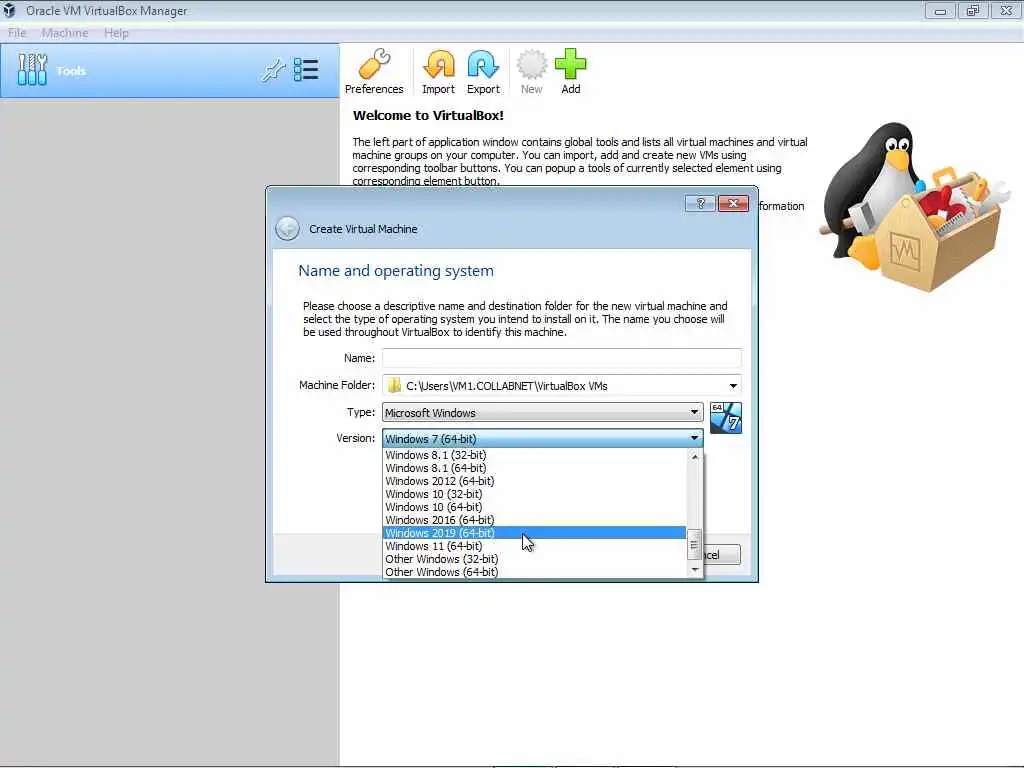This screenshot has height=768, width=1024.
Task: Select highlighted Windows 2019 (64-bit) entry
Action: pyautogui.click(x=534, y=533)
